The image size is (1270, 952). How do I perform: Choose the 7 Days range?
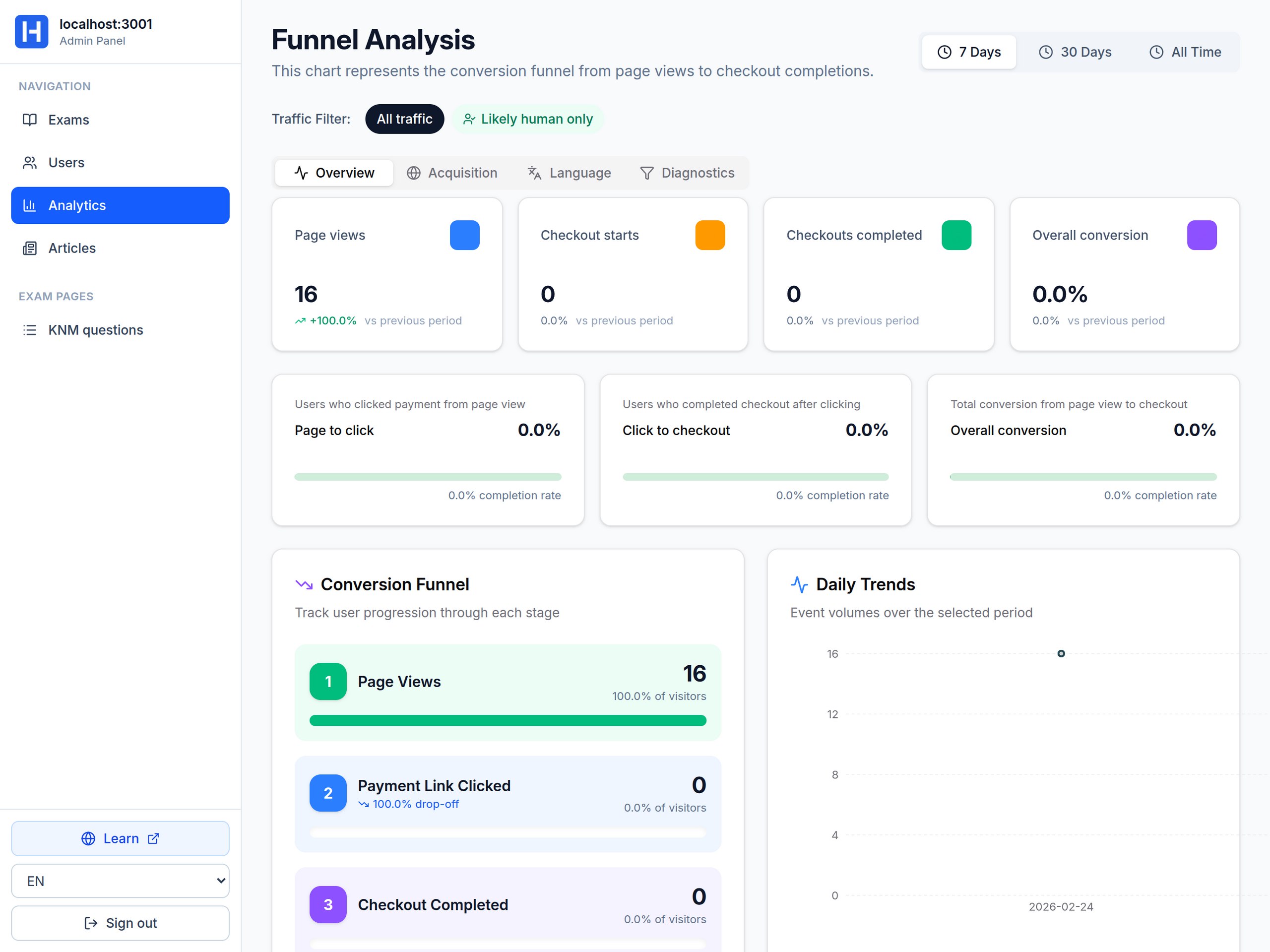point(968,52)
